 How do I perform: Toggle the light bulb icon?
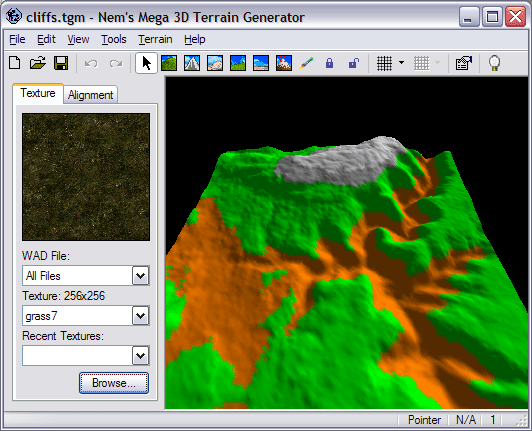coord(494,63)
